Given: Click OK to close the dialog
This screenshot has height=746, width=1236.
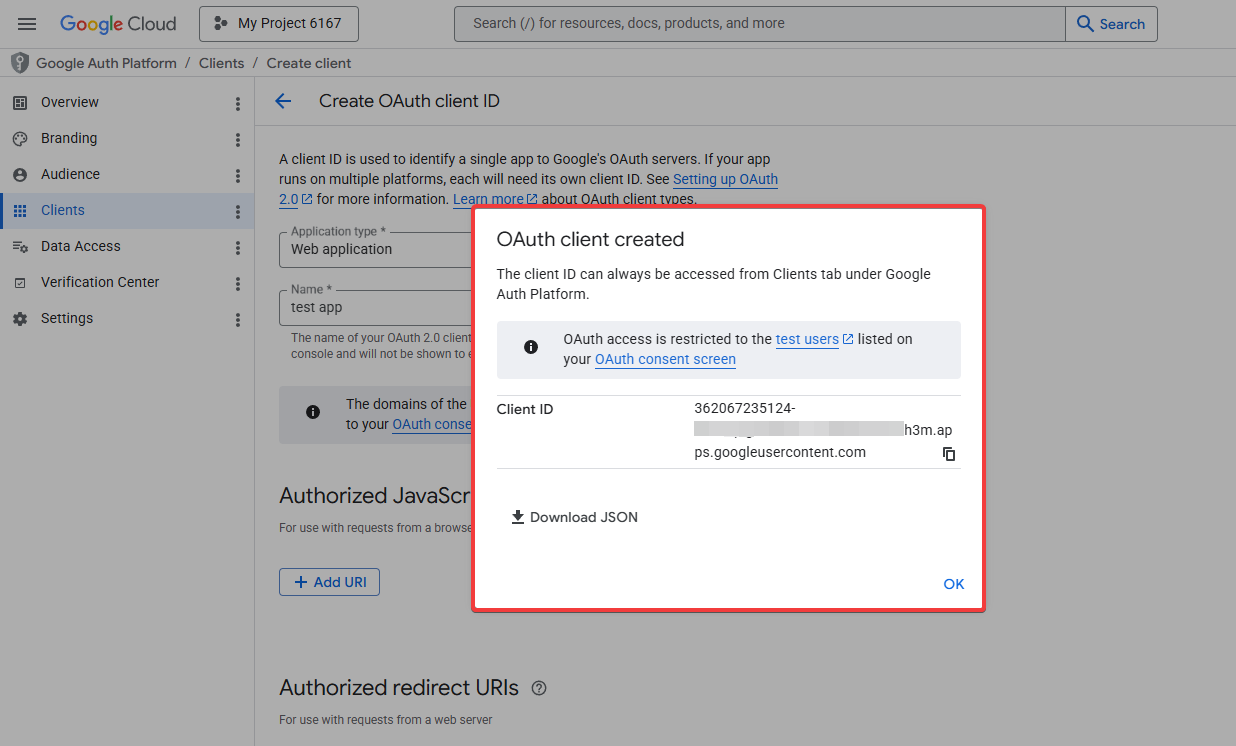Looking at the screenshot, I should point(954,584).
